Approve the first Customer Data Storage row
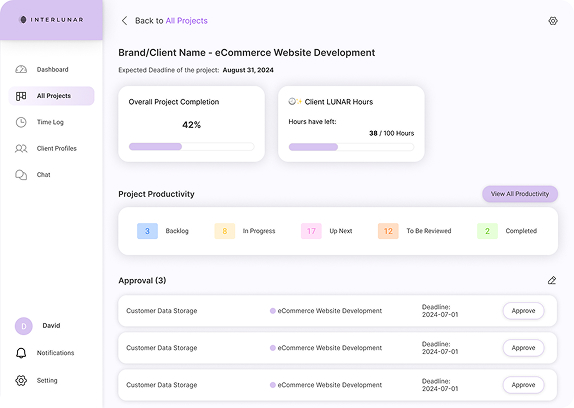This screenshot has width=574, height=408. 523,311
